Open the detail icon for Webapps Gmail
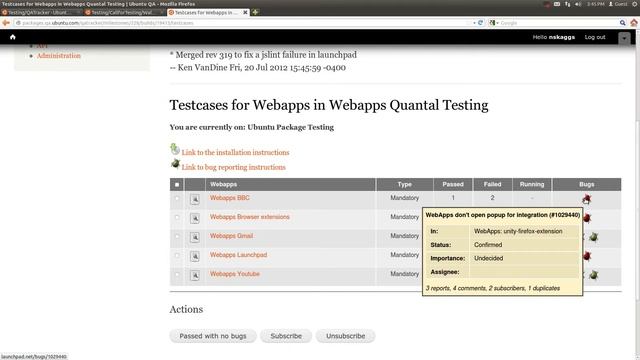 [x=195, y=237]
